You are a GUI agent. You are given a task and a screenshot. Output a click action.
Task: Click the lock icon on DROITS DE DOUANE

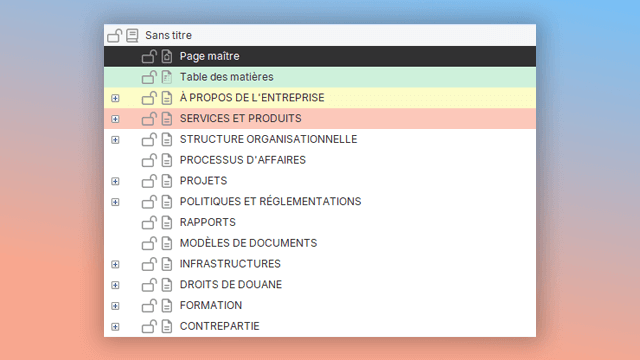tap(149, 284)
